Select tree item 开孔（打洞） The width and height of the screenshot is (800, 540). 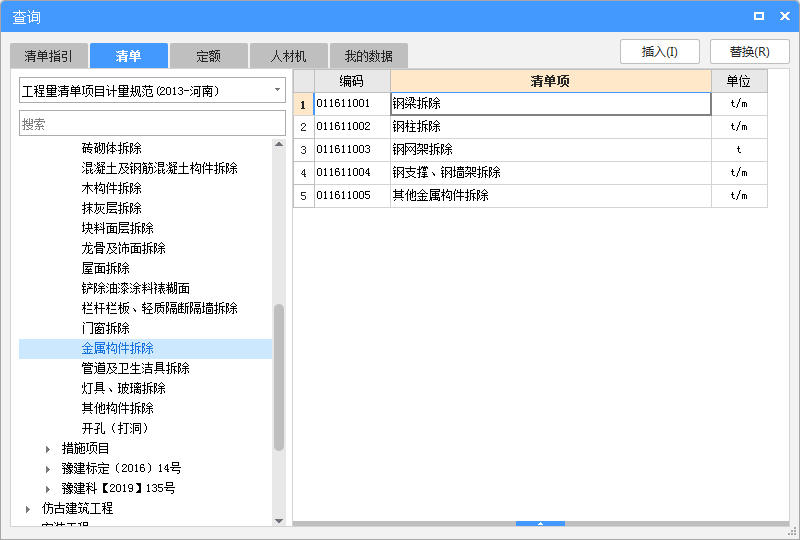(115, 428)
